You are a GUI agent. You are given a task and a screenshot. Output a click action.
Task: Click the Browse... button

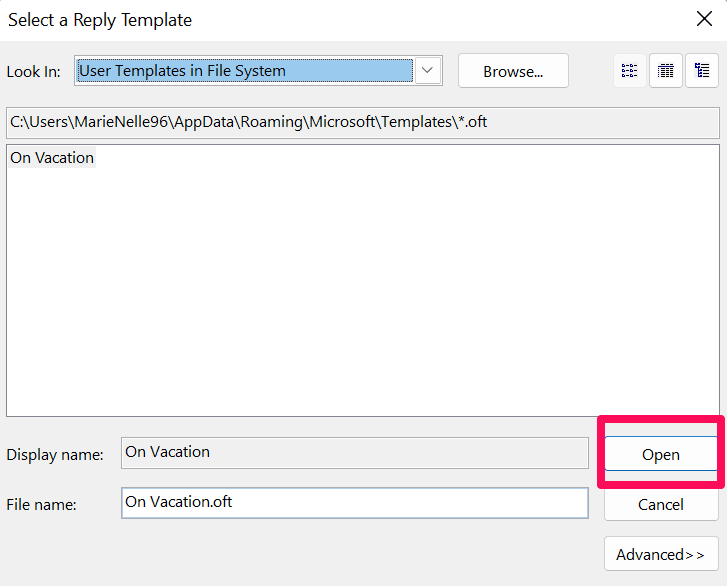point(513,71)
